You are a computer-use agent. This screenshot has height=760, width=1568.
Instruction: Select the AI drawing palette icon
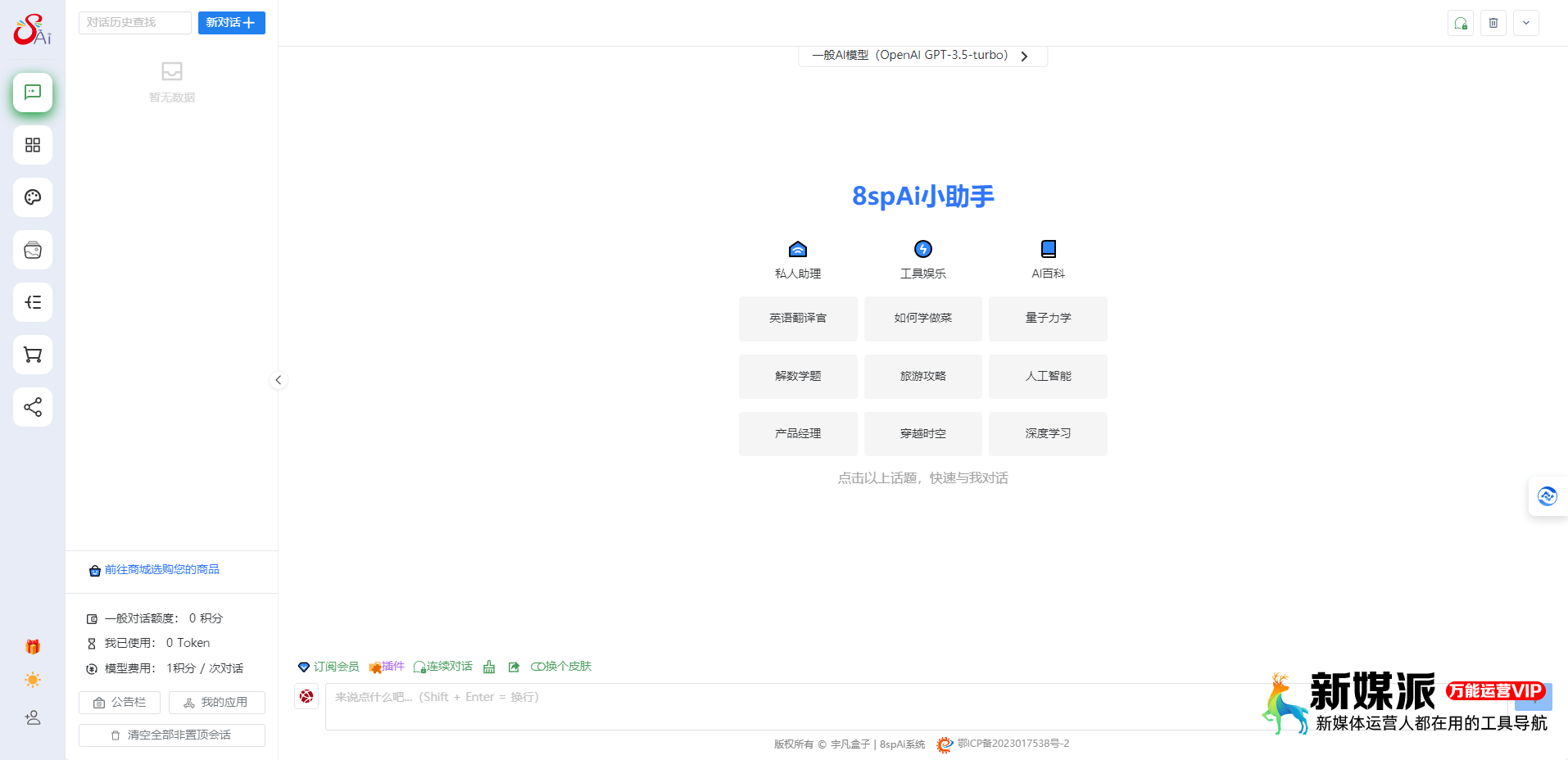click(33, 197)
